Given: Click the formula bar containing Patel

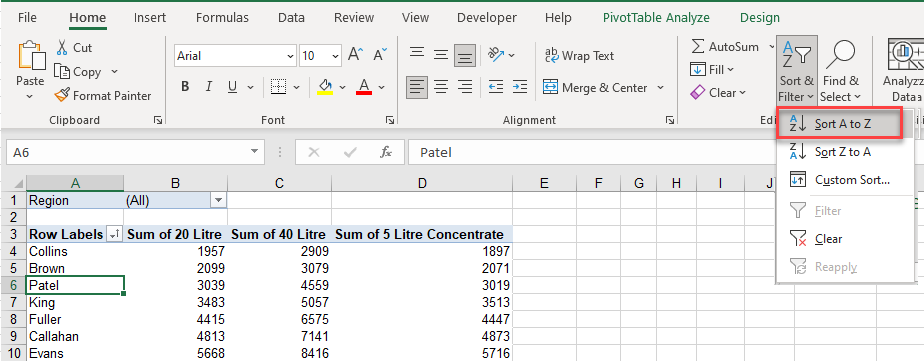Looking at the screenshot, I should (592, 153).
